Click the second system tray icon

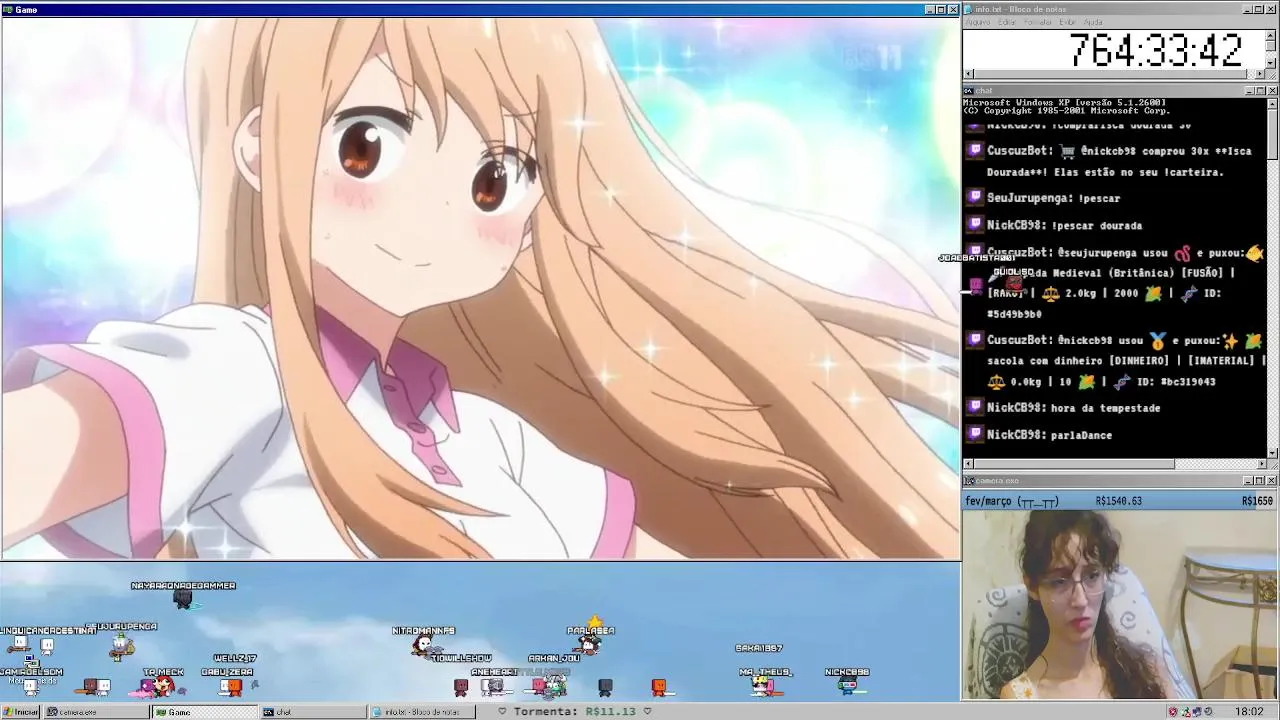pos(1186,712)
